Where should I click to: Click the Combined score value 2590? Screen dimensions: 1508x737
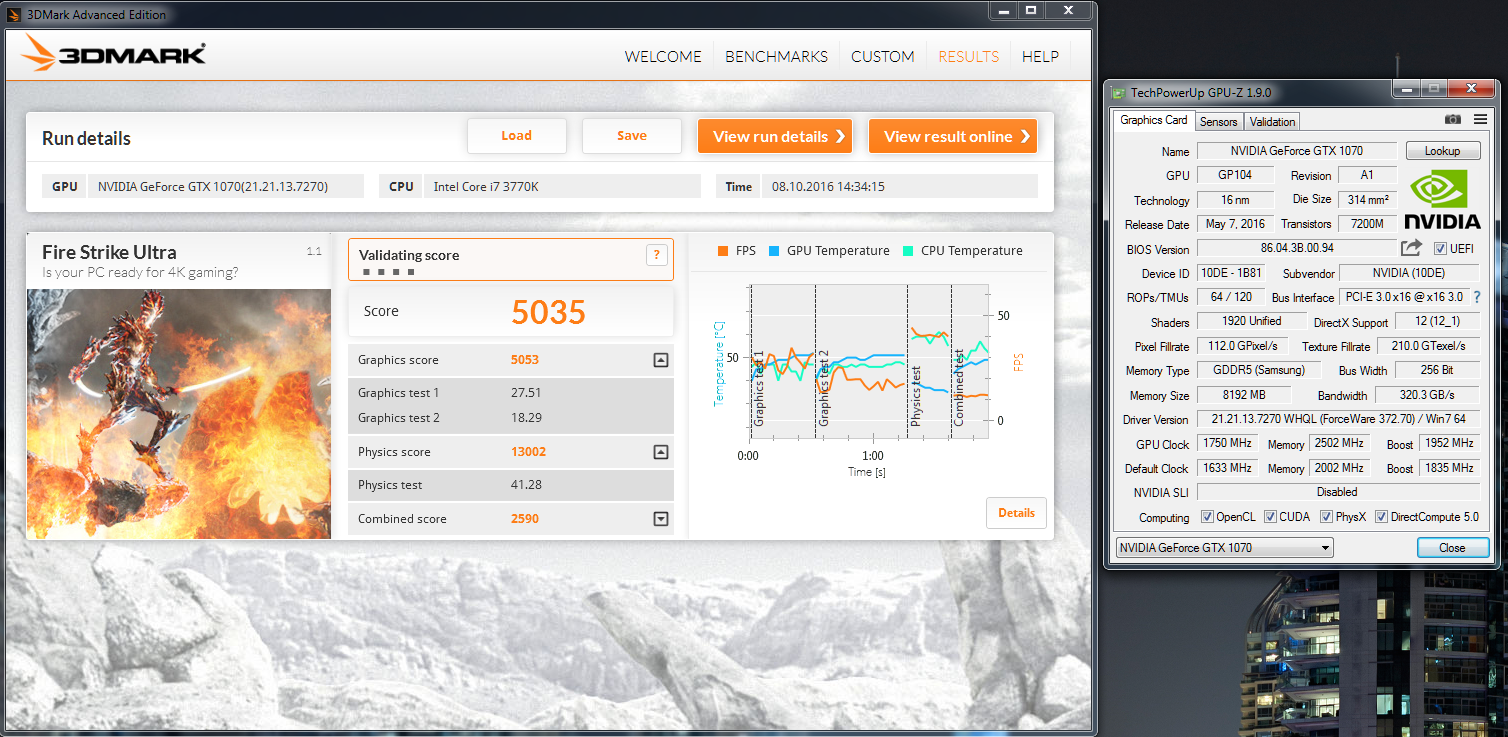[x=525, y=519]
